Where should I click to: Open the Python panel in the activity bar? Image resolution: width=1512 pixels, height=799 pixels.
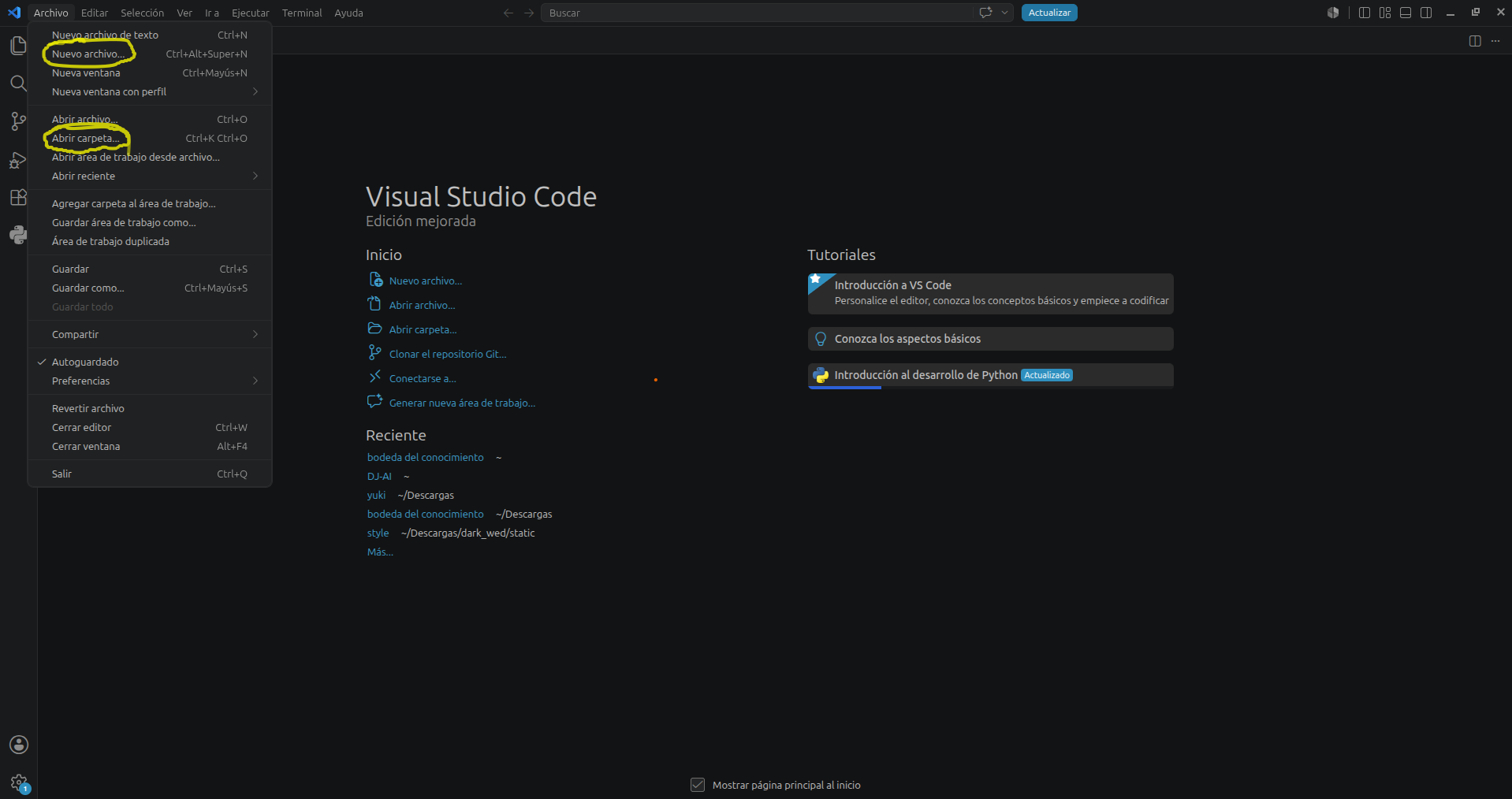[18, 235]
